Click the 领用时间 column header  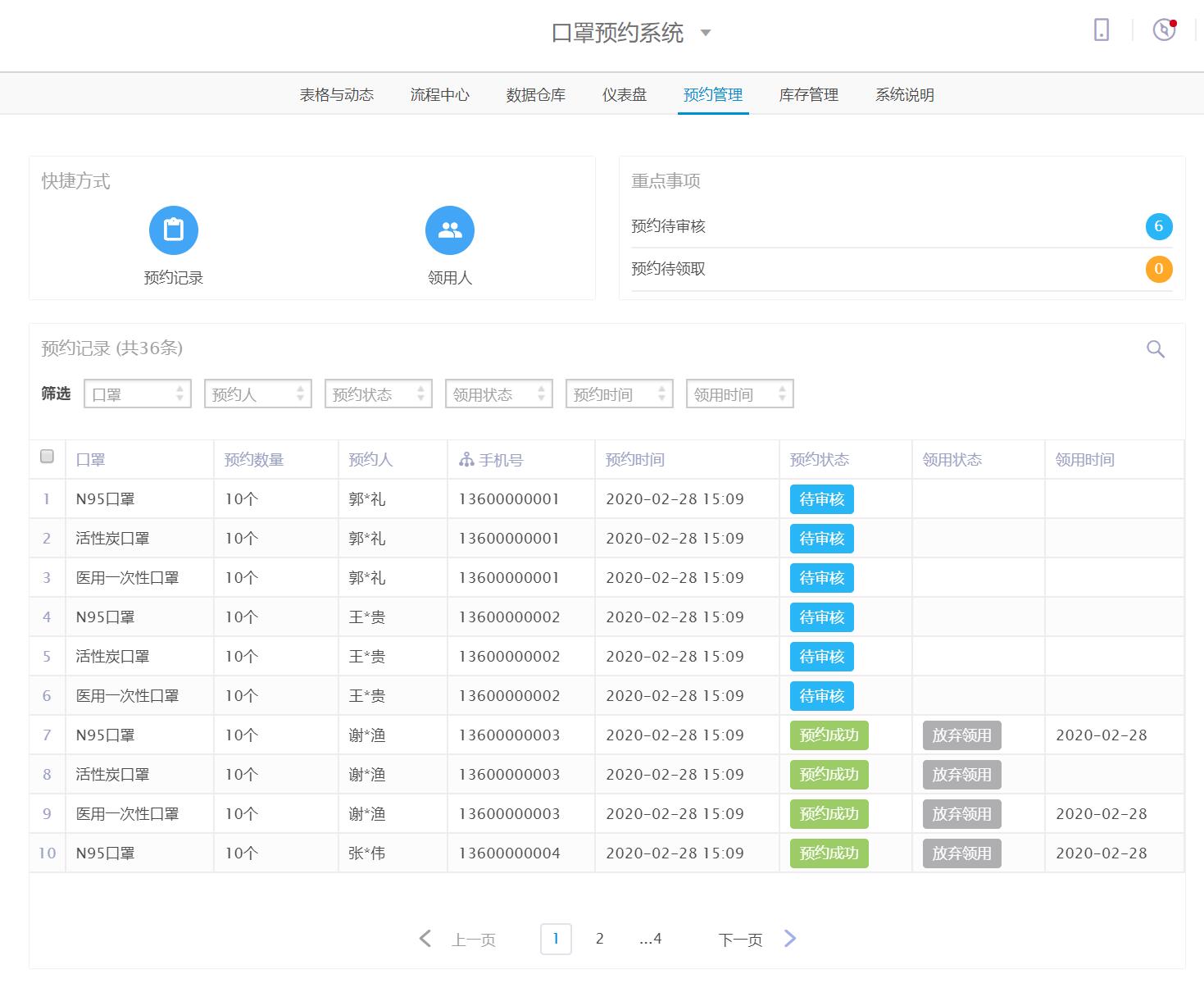click(x=1085, y=460)
